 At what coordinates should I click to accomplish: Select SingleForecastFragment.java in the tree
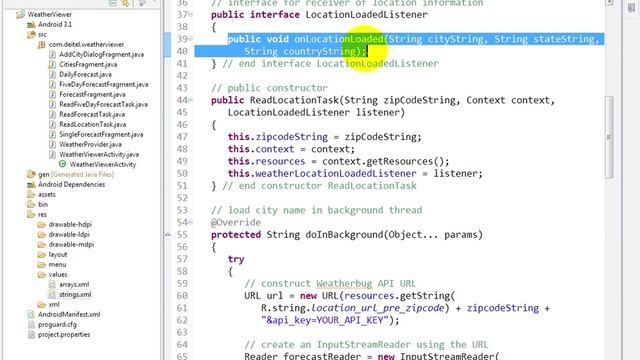[x=101, y=134]
